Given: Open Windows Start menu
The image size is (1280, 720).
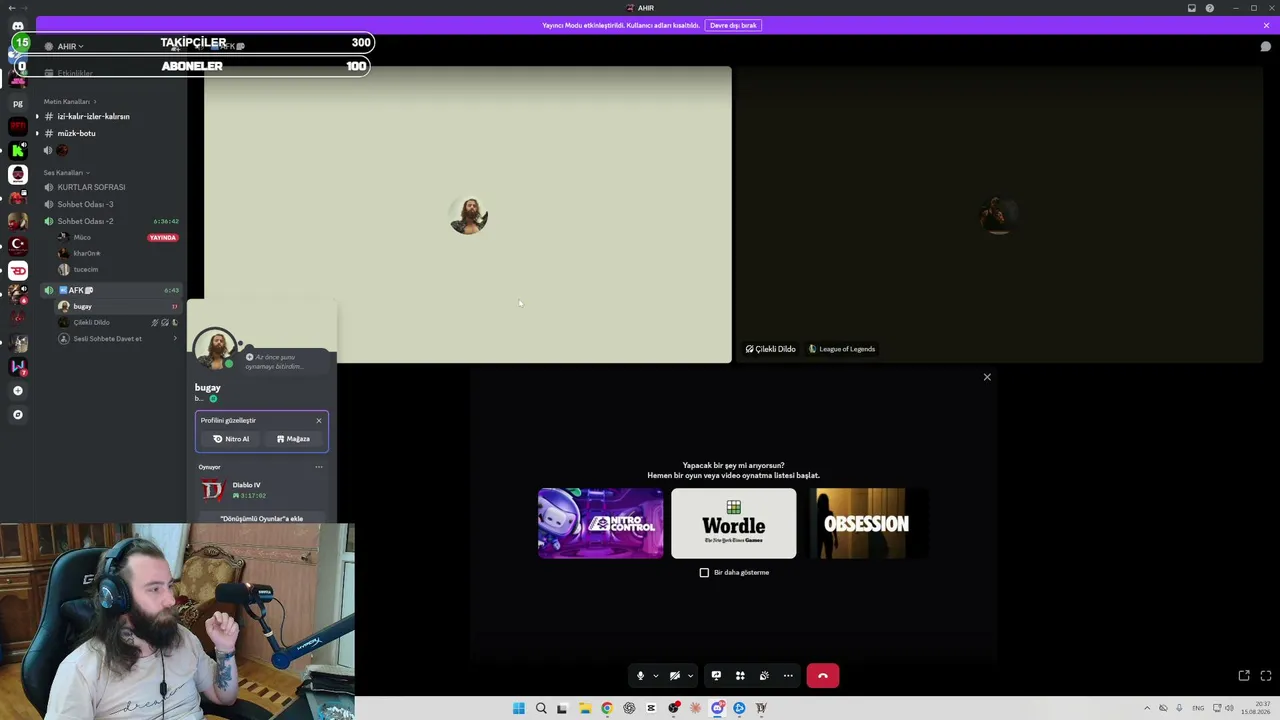Looking at the screenshot, I should click(519, 708).
